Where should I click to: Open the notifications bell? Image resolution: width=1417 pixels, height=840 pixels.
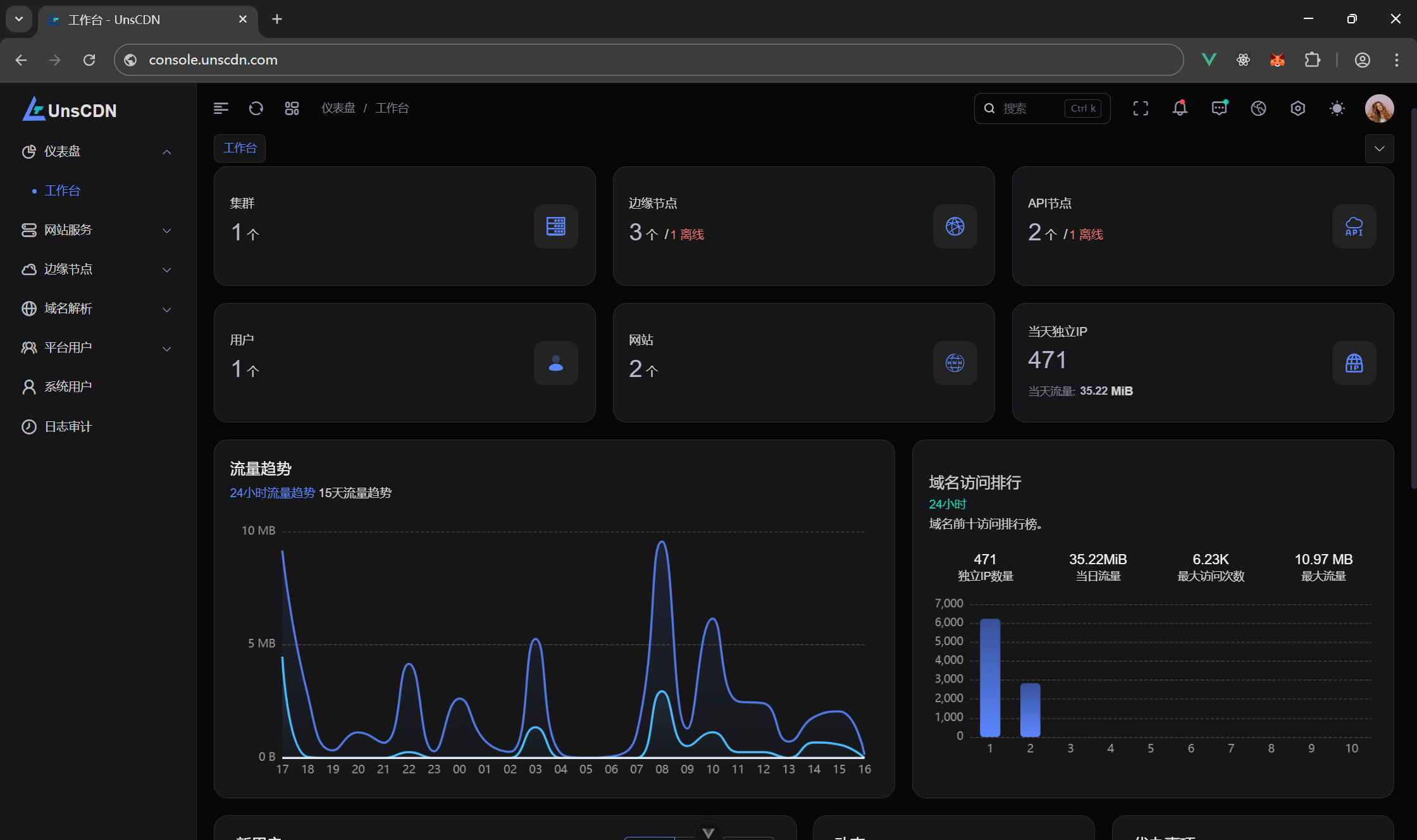tap(1180, 108)
